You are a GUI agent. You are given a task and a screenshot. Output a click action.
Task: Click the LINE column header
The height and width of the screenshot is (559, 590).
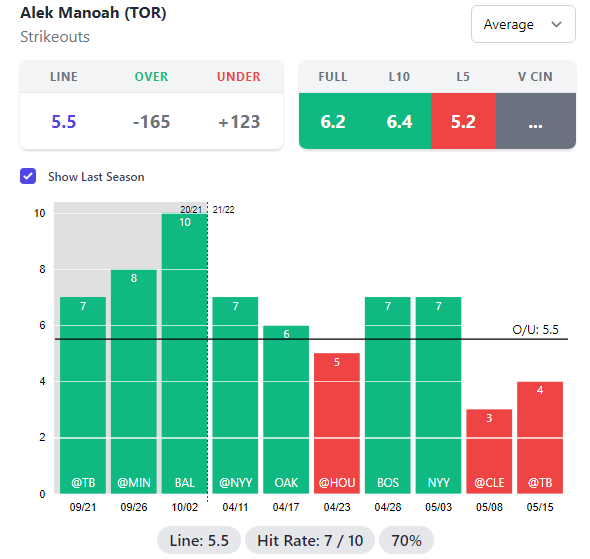(64, 77)
